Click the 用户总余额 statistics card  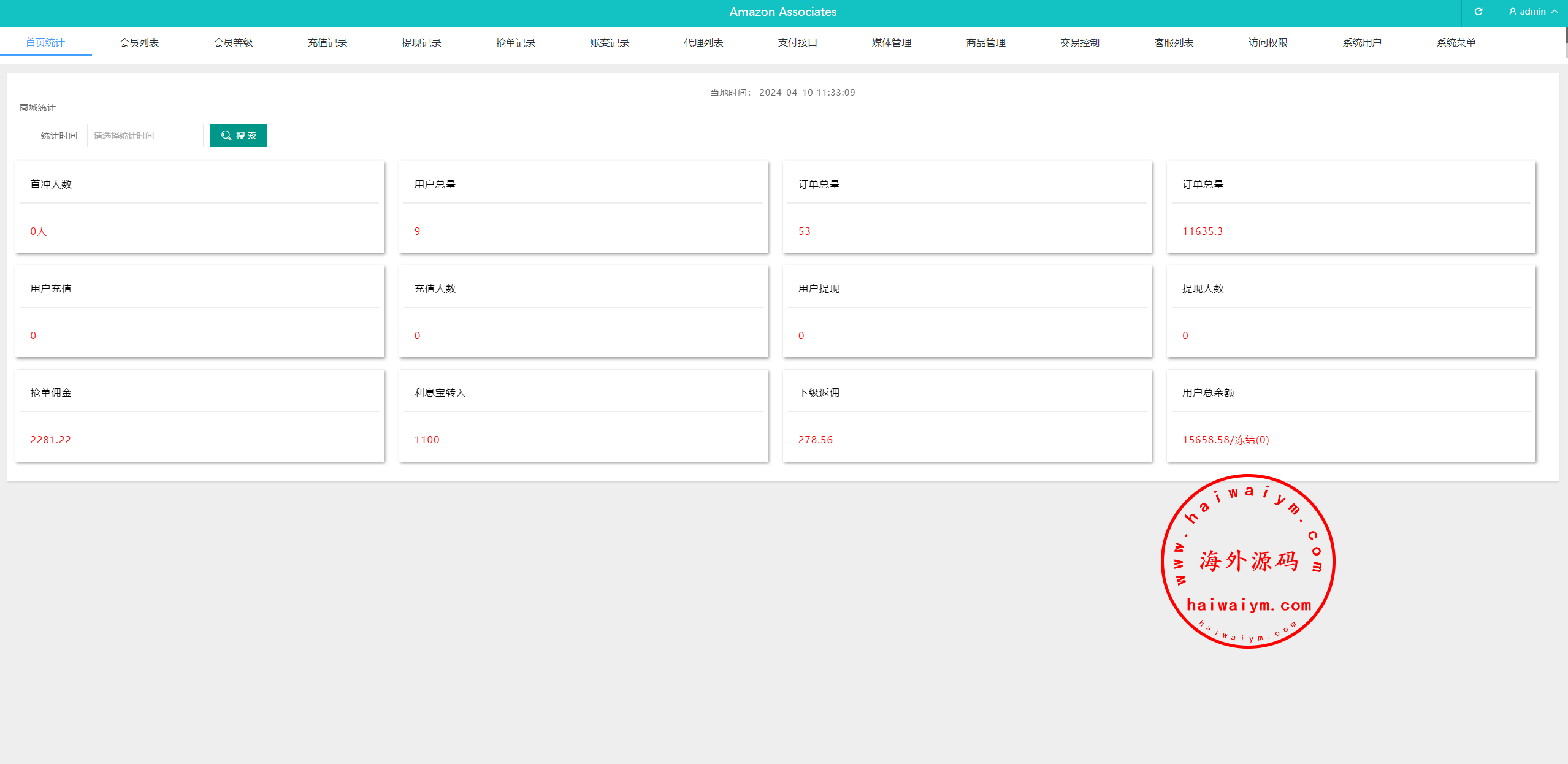point(1350,415)
